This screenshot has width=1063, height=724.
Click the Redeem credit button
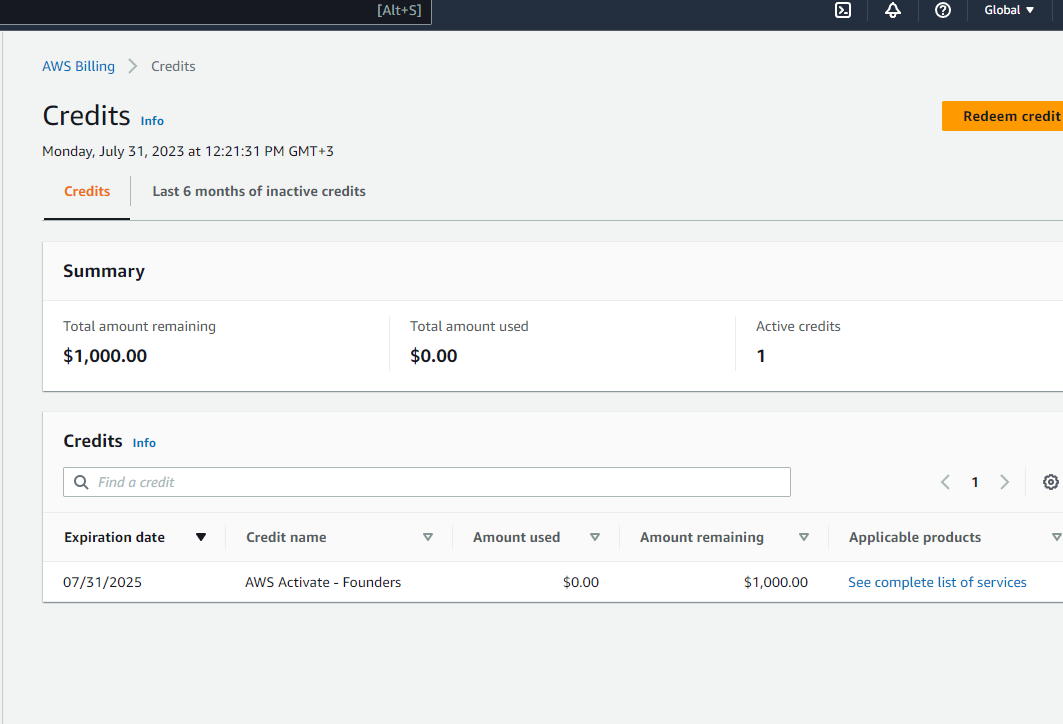1003,116
